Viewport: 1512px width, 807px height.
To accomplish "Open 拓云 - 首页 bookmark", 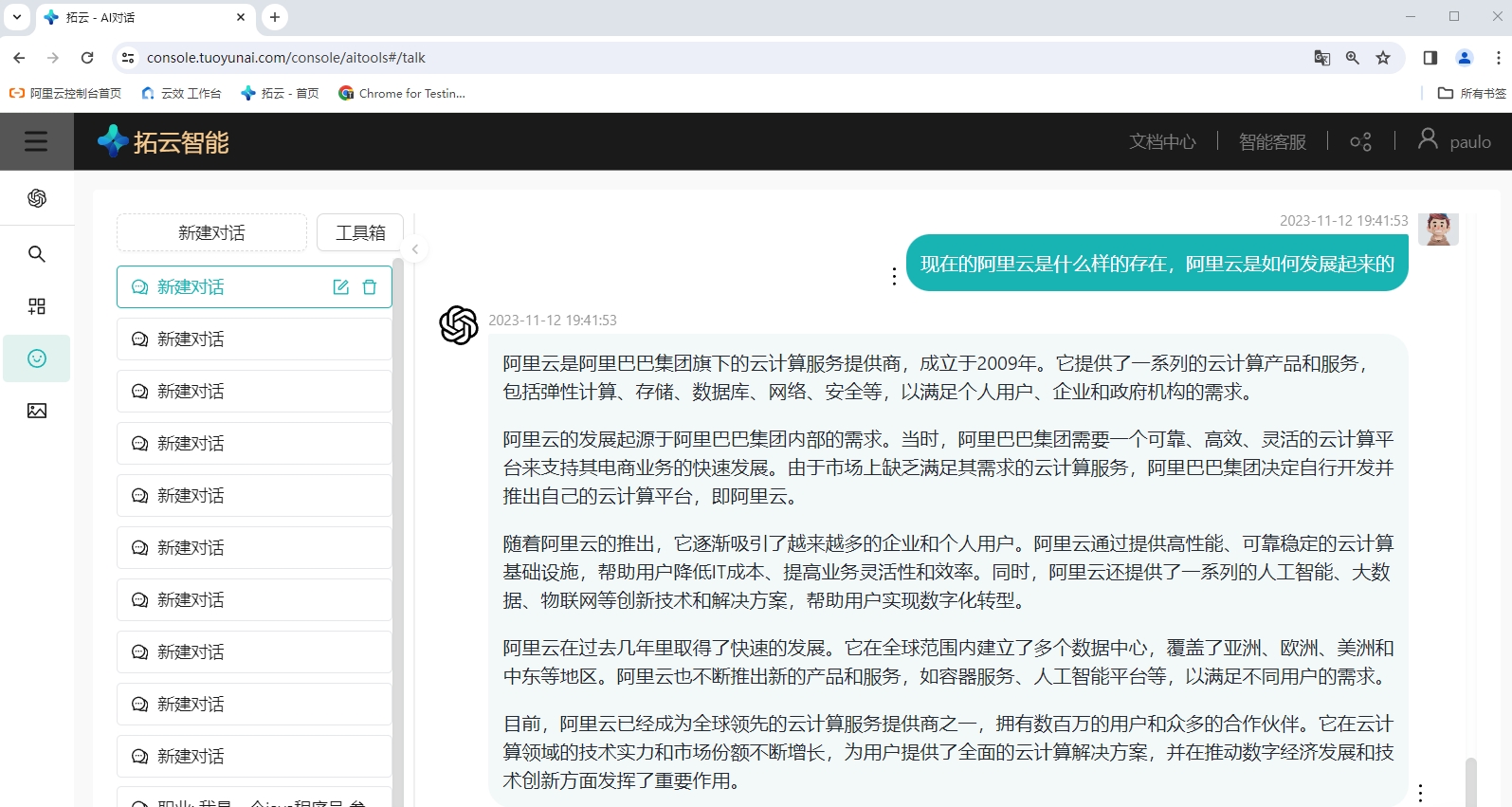I will point(280,93).
